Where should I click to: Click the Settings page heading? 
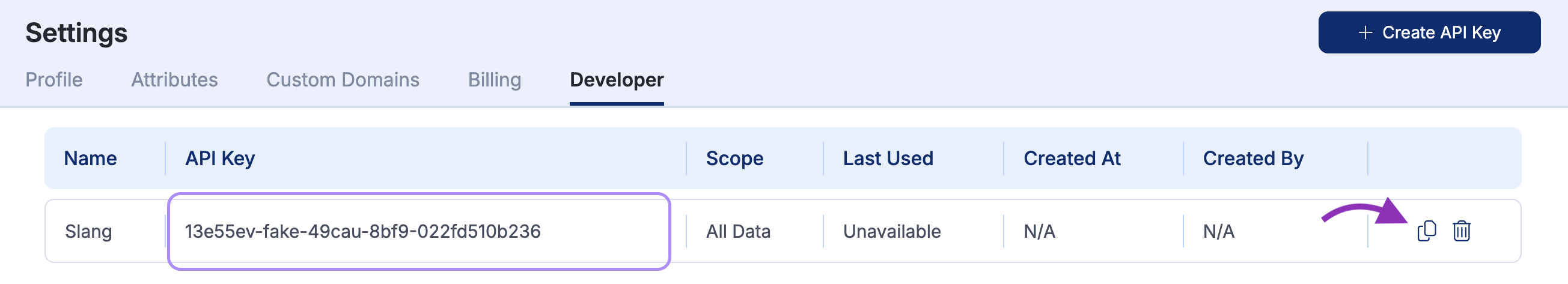click(x=76, y=33)
